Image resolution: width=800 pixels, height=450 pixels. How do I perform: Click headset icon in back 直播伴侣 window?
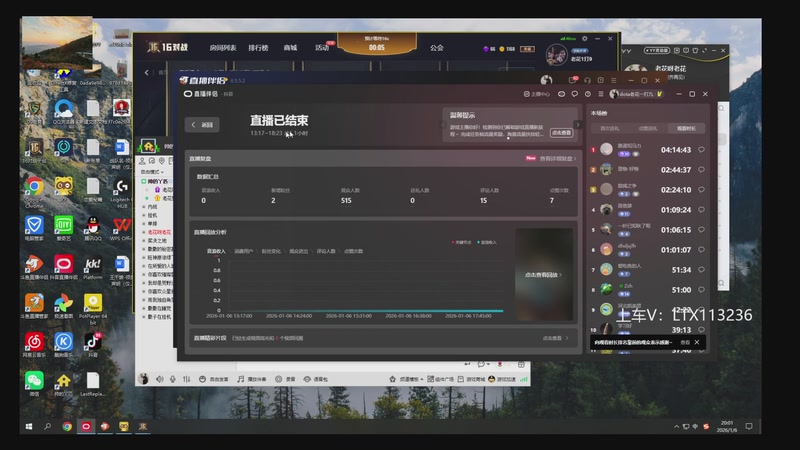[587, 80]
